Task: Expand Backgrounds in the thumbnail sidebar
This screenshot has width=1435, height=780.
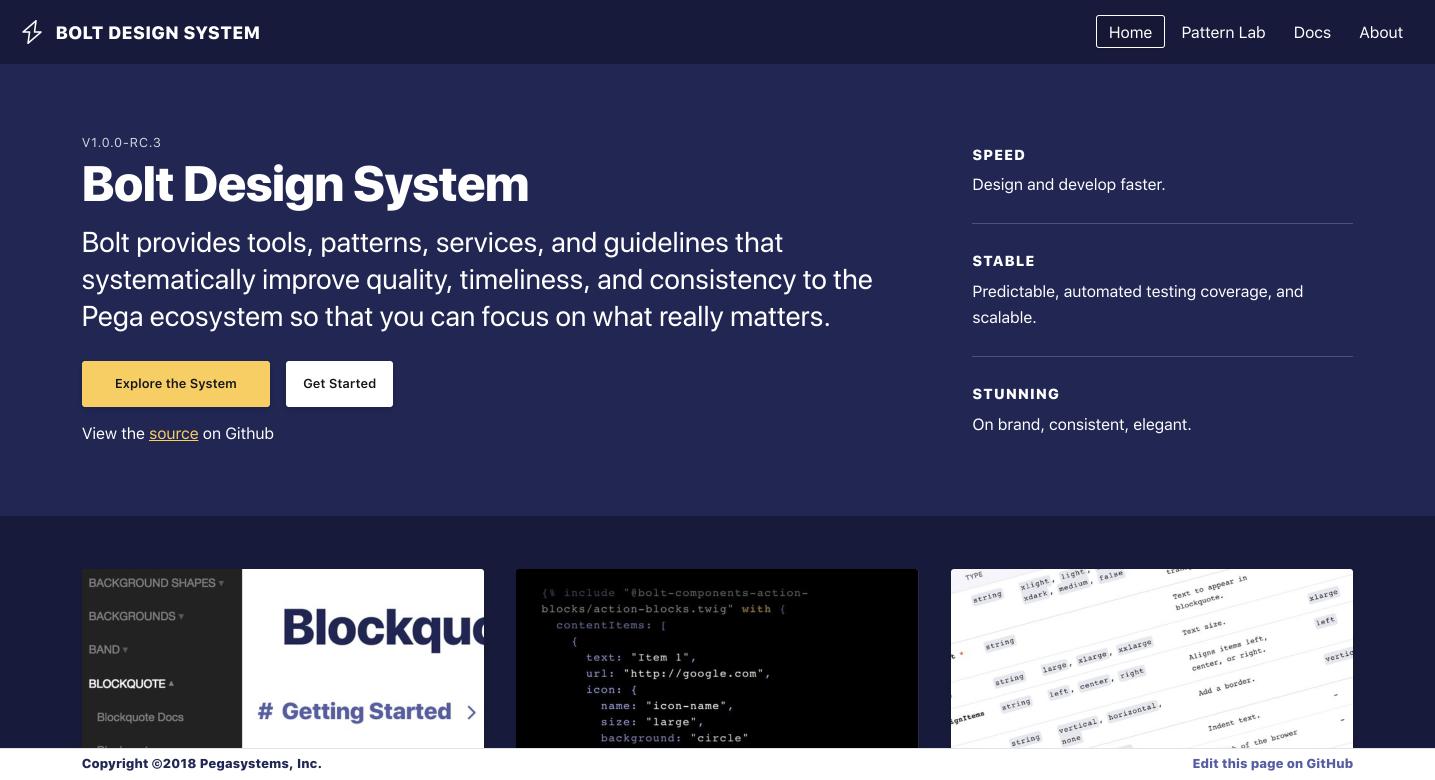Action: pos(136,616)
